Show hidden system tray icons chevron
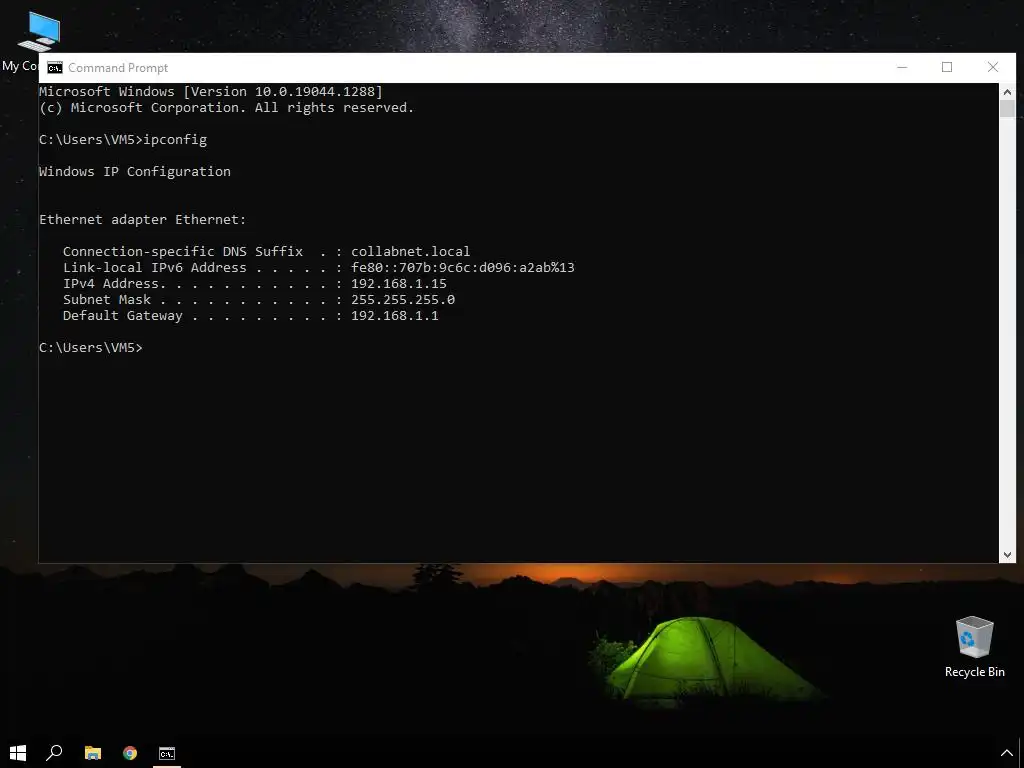The height and width of the screenshot is (768, 1024). (1006, 753)
